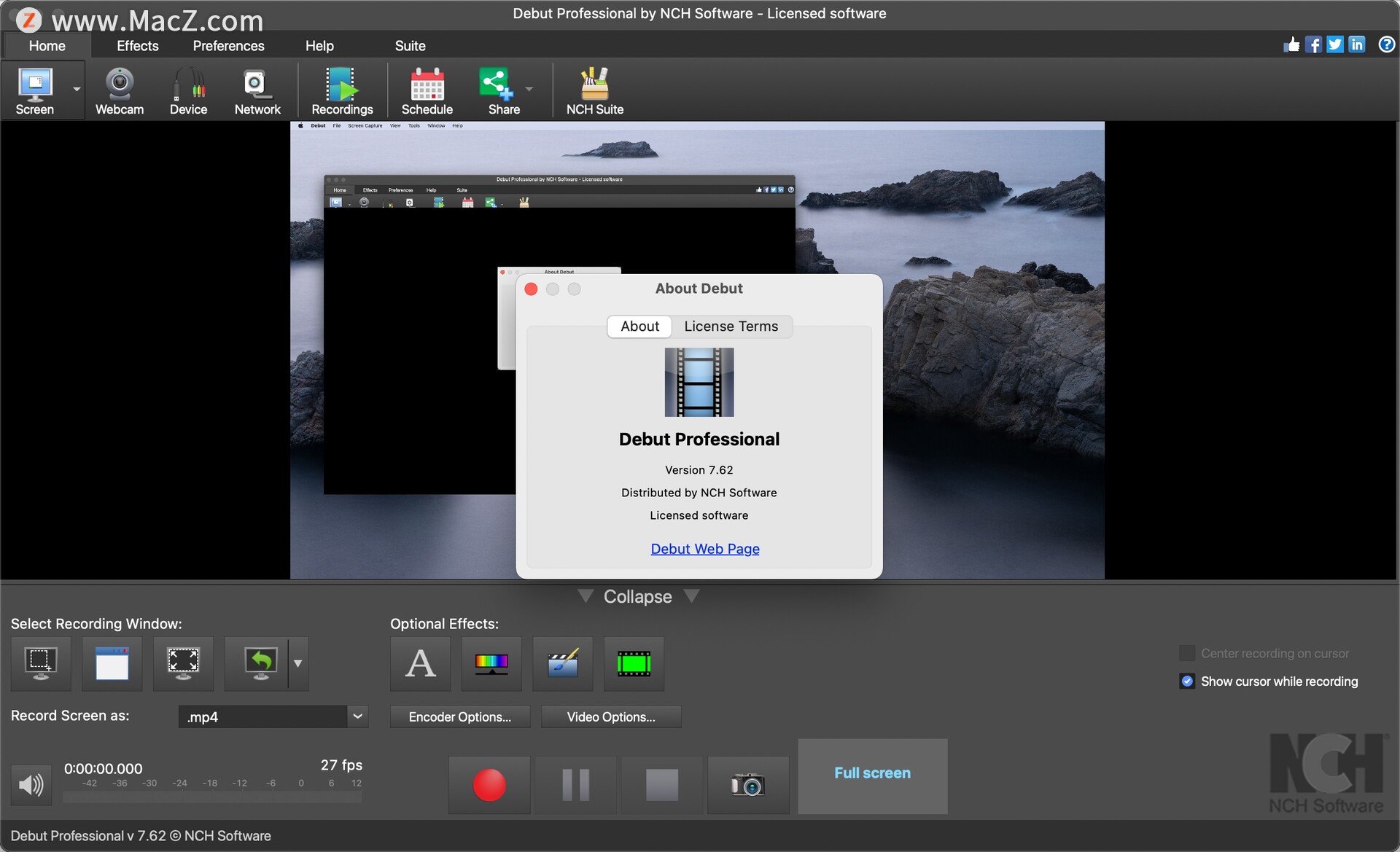Open the Help tab
The image size is (1400, 852).
tap(319, 46)
